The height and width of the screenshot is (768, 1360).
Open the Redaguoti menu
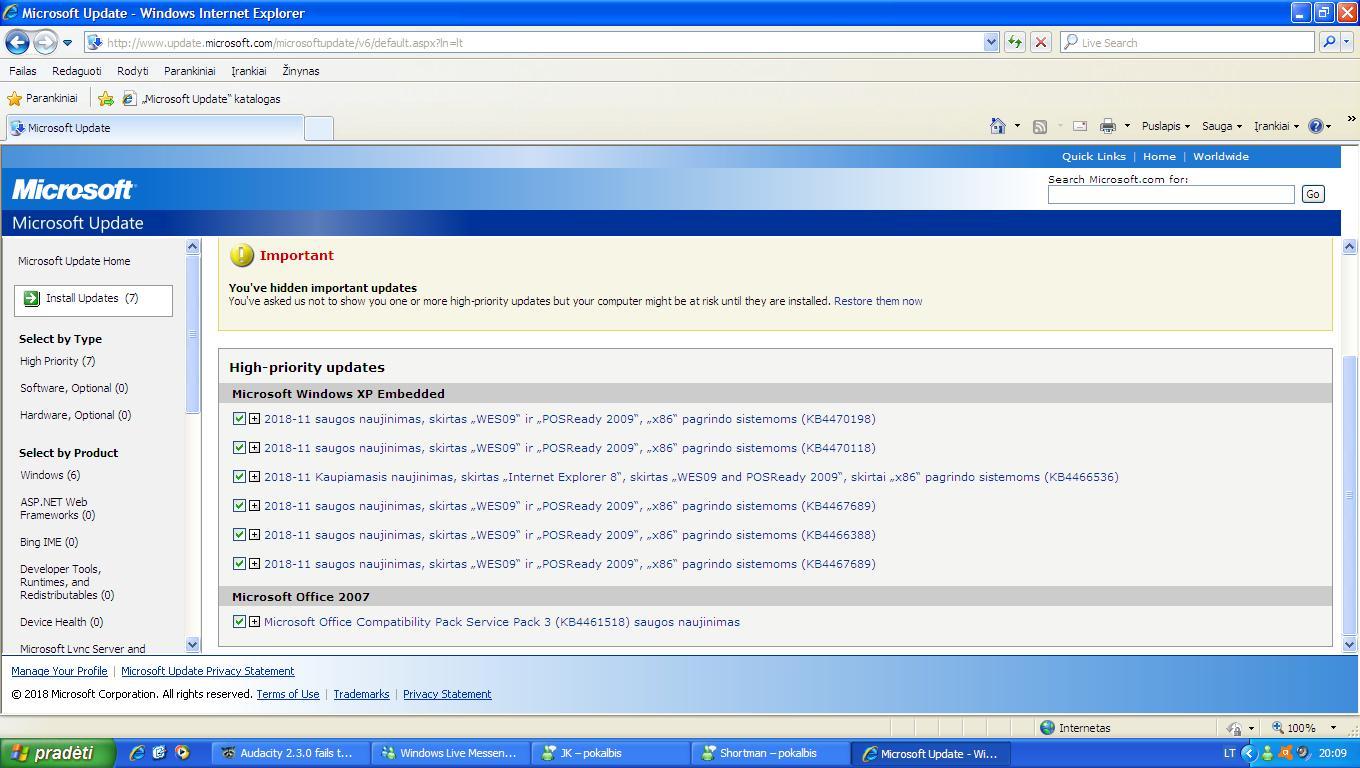(76, 71)
